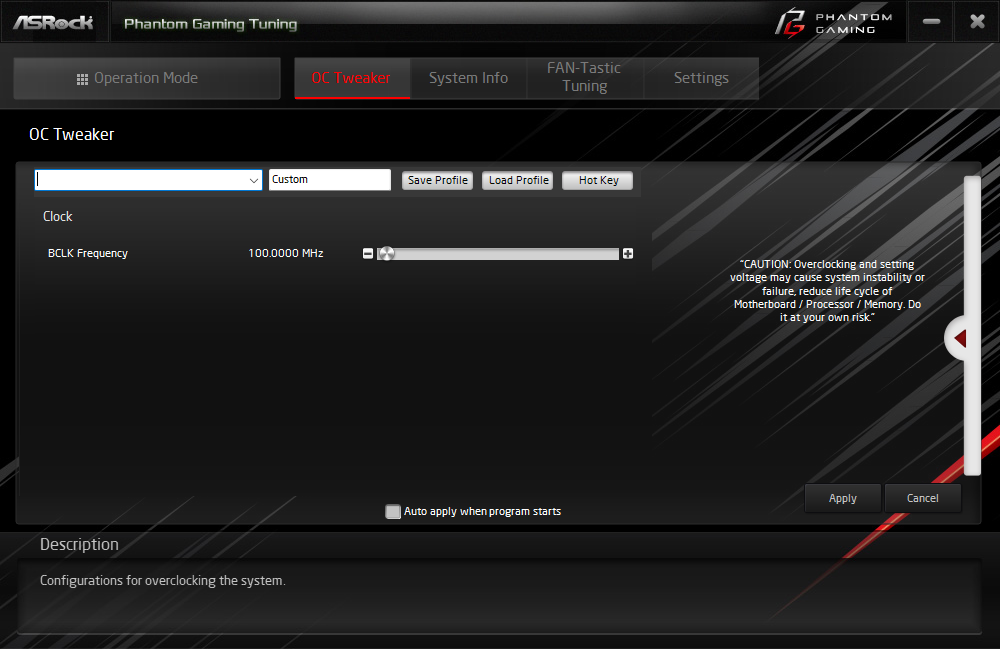
Task: Minimize the Phantom Gaming Tuning window
Action: click(x=931, y=22)
